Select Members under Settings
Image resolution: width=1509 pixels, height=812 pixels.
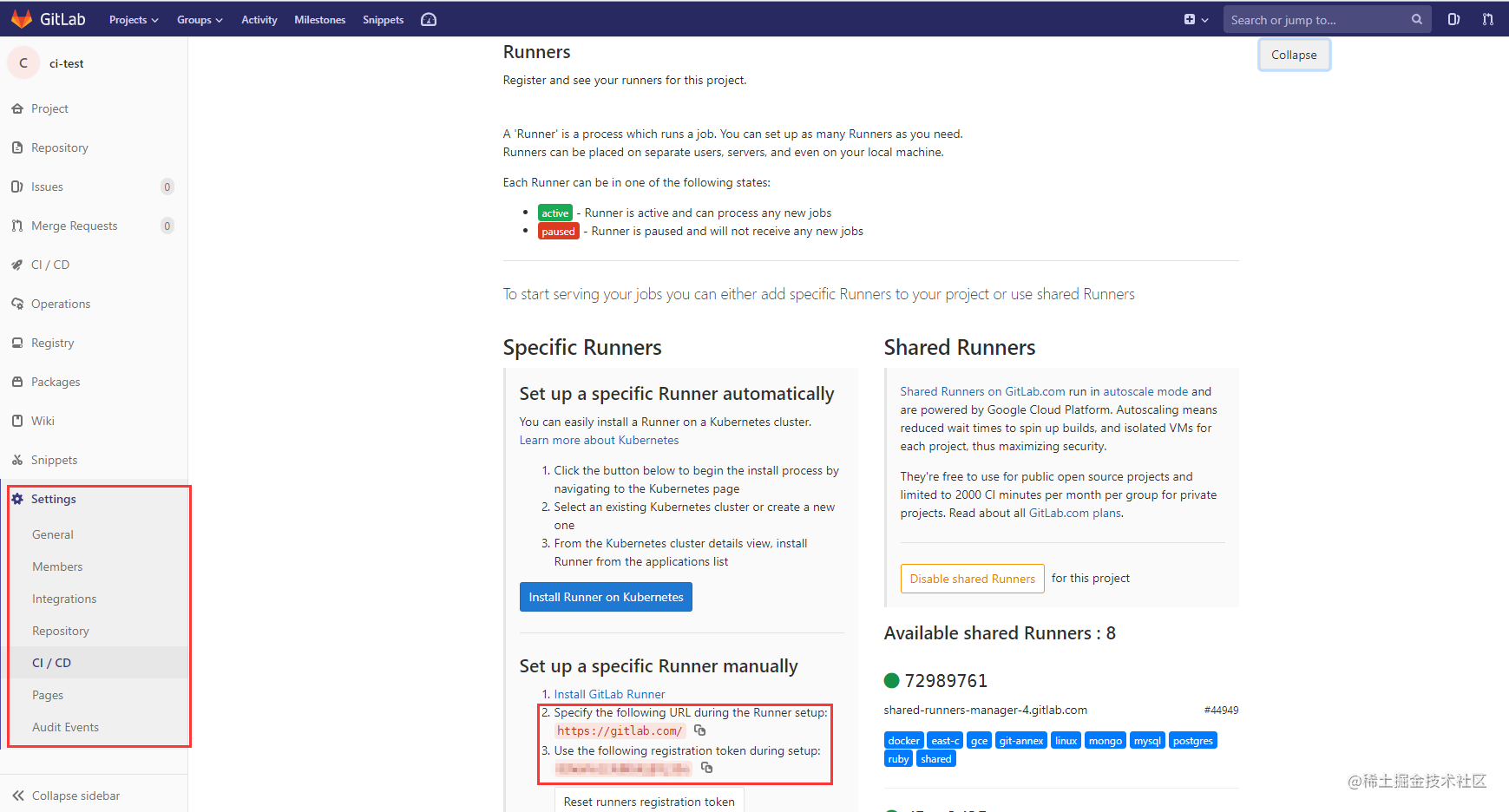pyautogui.click(x=57, y=566)
